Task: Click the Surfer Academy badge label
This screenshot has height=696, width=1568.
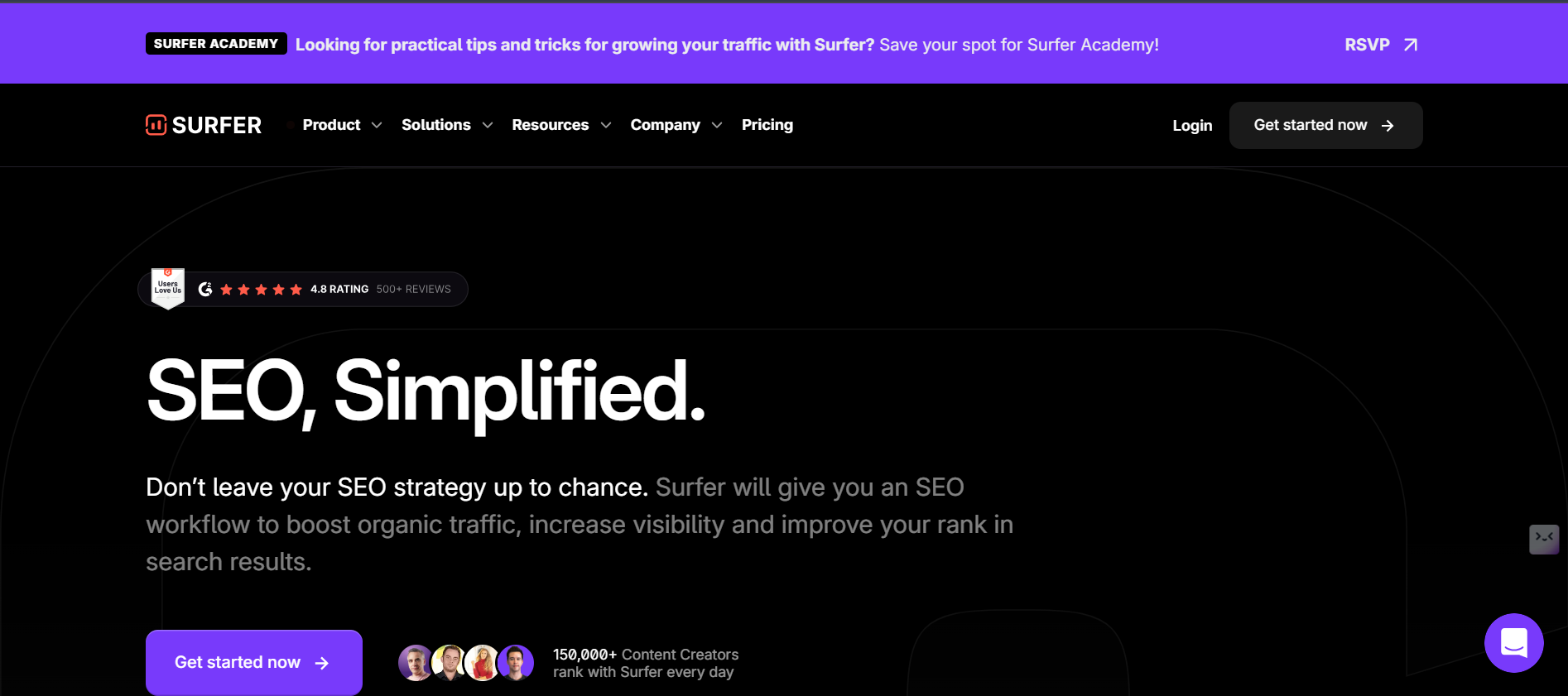Action: (216, 44)
